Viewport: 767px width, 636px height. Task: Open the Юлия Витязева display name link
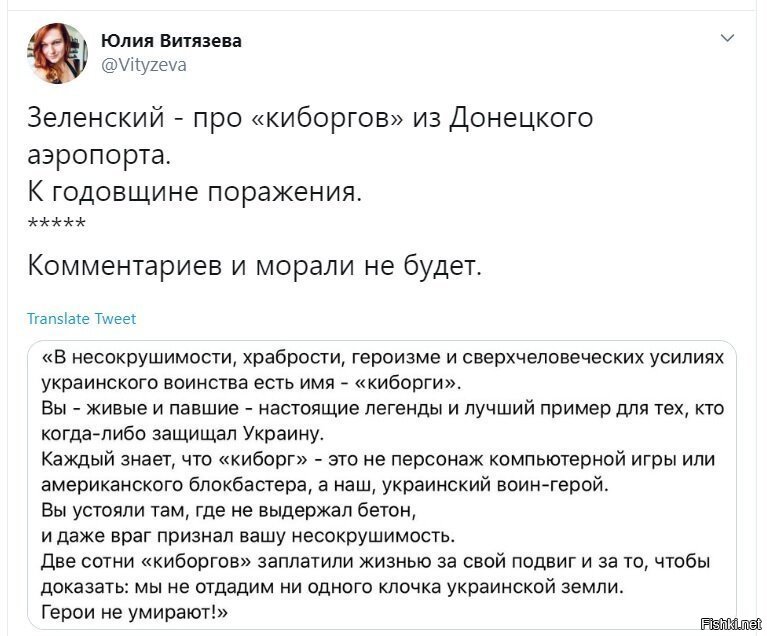click(171, 41)
